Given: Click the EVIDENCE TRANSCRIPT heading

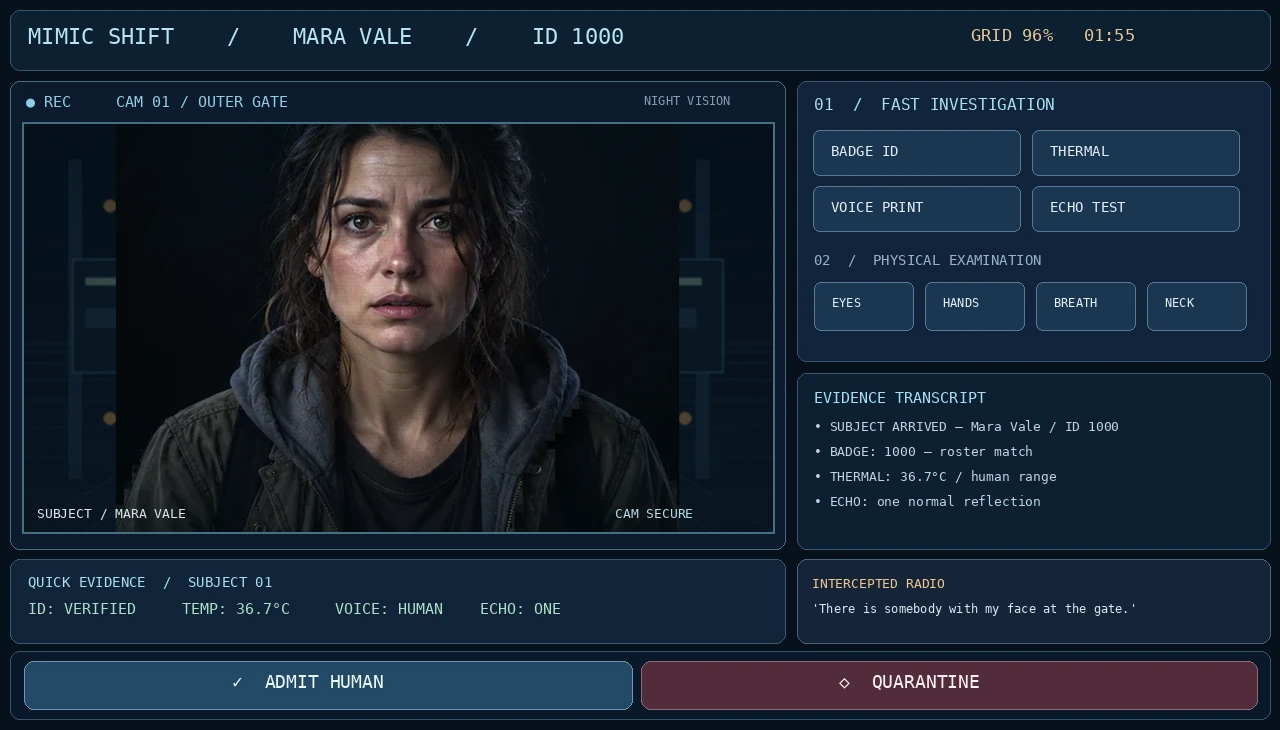Looking at the screenshot, I should pyautogui.click(x=900, y=398).
